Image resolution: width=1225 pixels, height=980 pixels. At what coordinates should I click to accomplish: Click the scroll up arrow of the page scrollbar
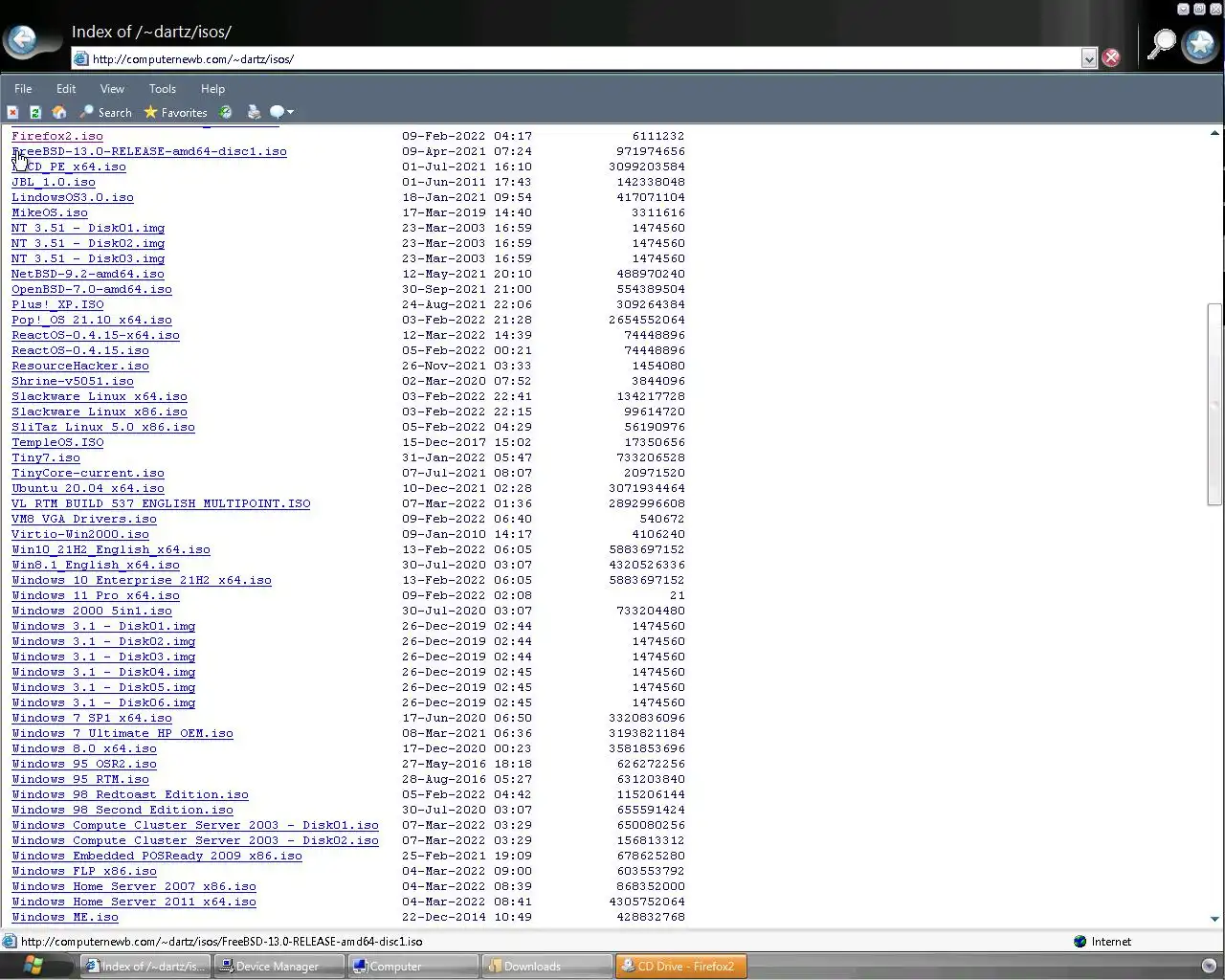coord(1215,133)
